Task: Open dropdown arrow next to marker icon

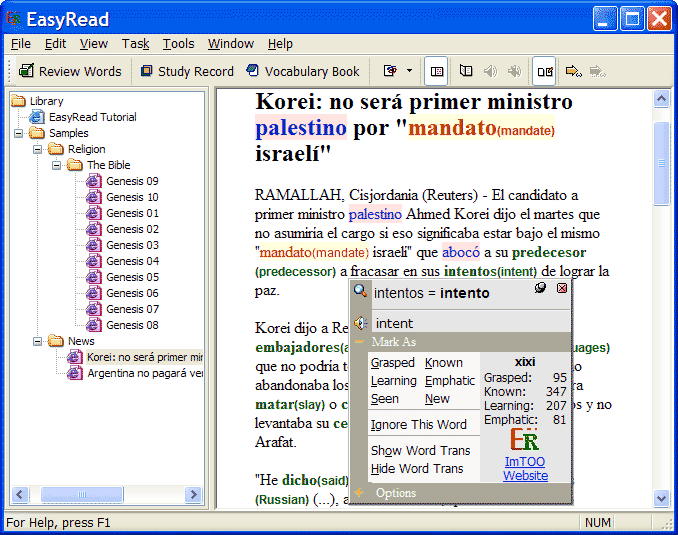Action: click(x=409, y=70)
